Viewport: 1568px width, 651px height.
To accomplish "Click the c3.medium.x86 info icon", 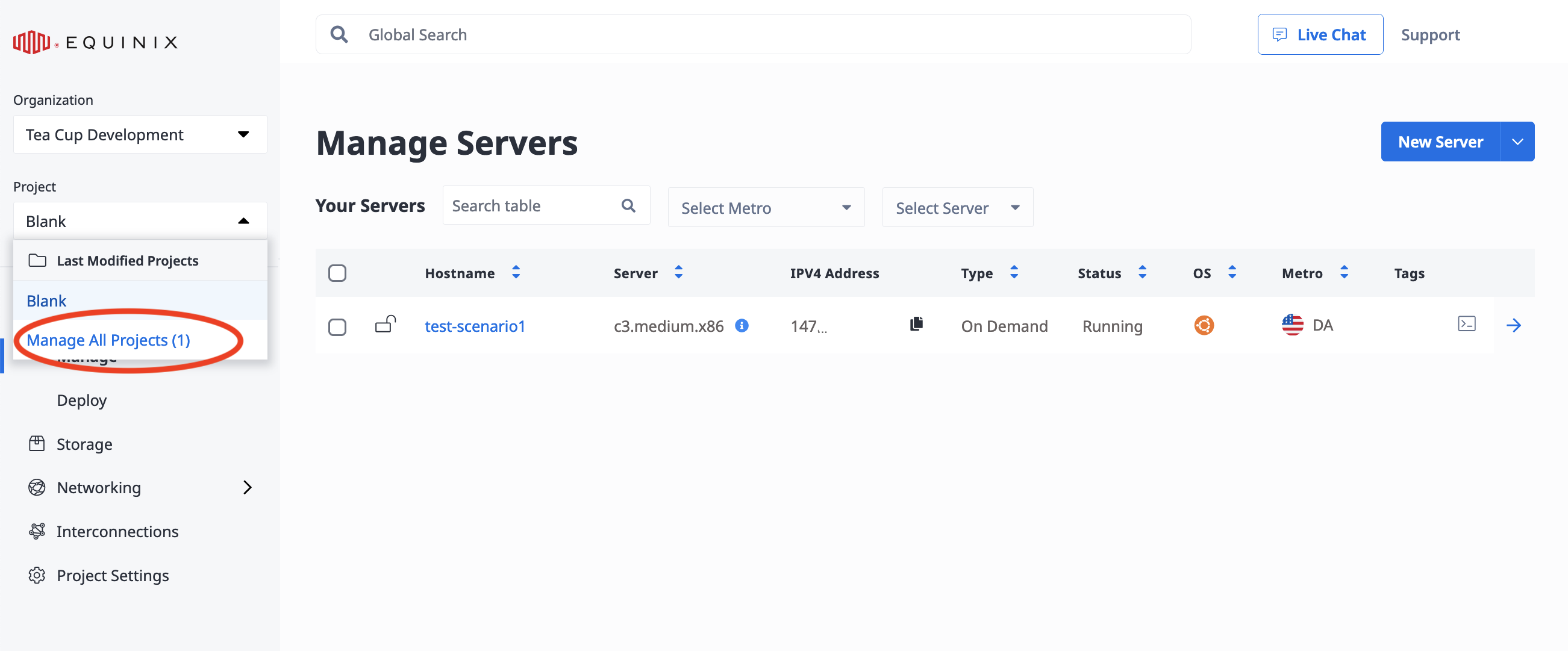I will pyautogui.click(x=742, y=325).
